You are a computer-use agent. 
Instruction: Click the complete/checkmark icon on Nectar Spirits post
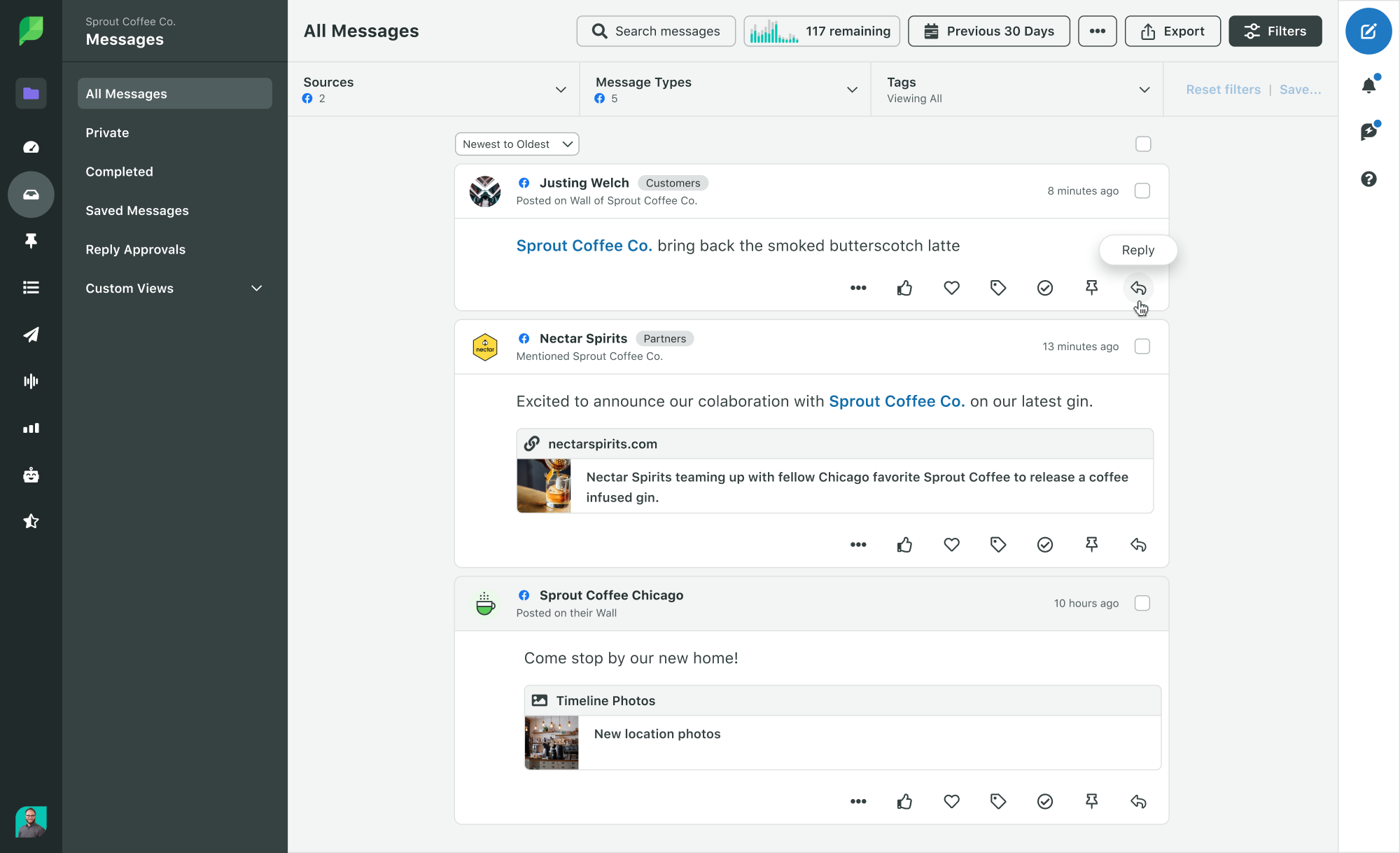coord(1045,545)
